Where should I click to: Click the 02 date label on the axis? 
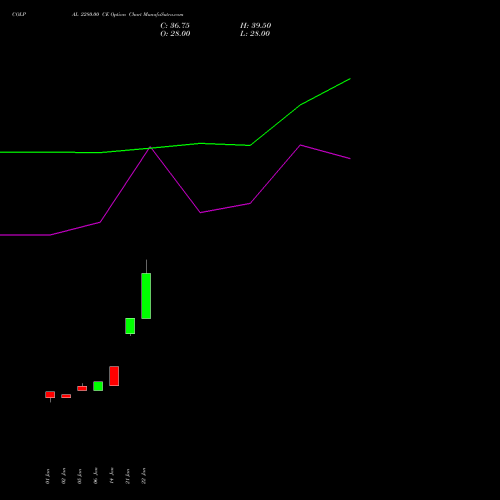63,476
